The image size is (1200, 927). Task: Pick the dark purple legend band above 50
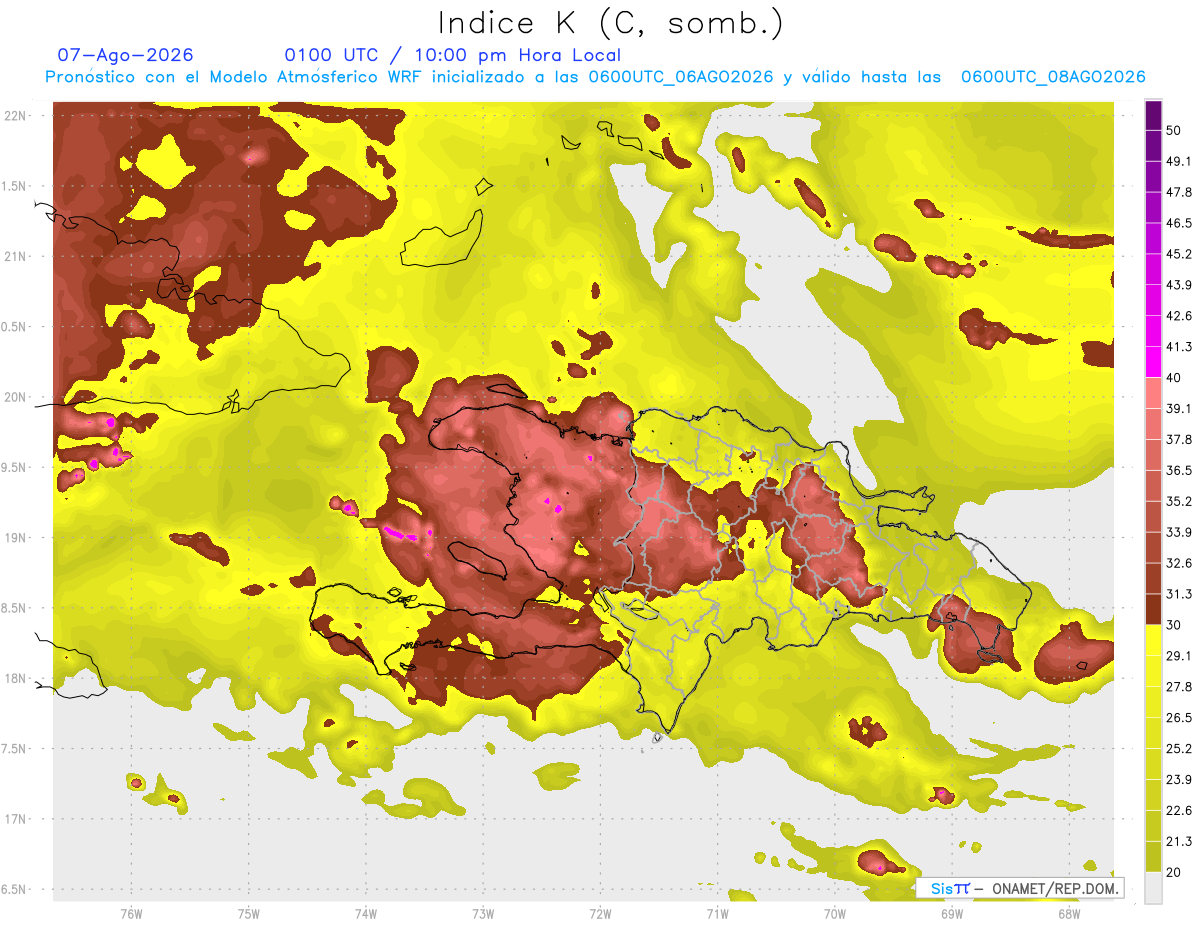(x=1153, y=115)
